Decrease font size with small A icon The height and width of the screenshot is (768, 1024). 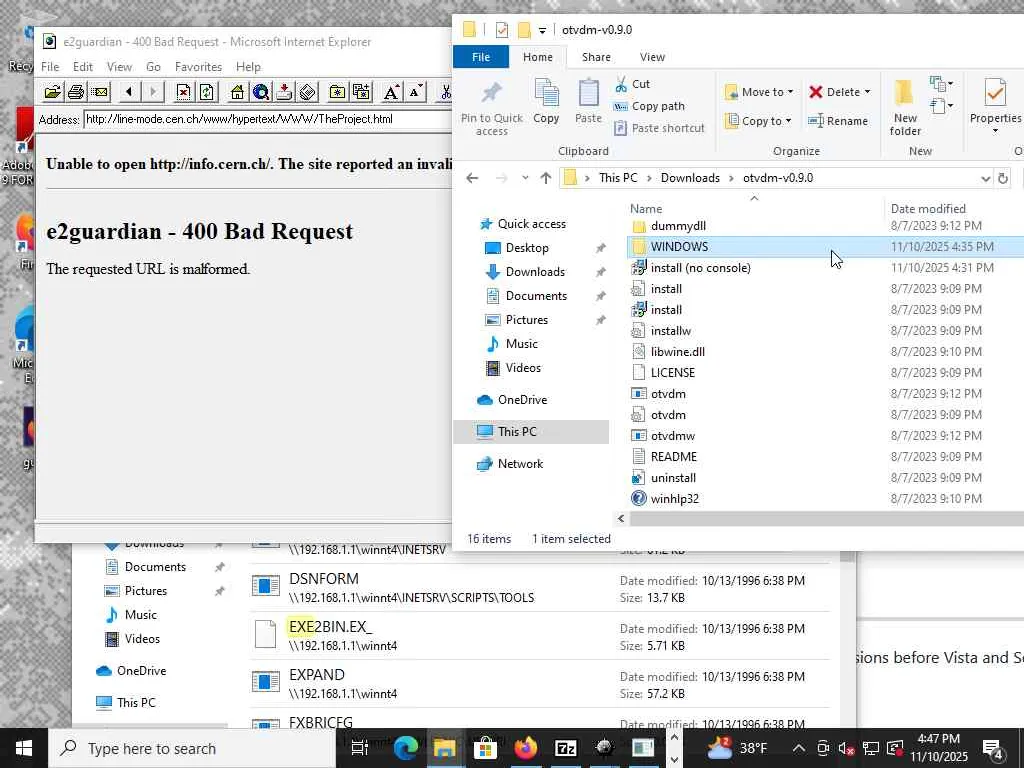tap(415, 92)
